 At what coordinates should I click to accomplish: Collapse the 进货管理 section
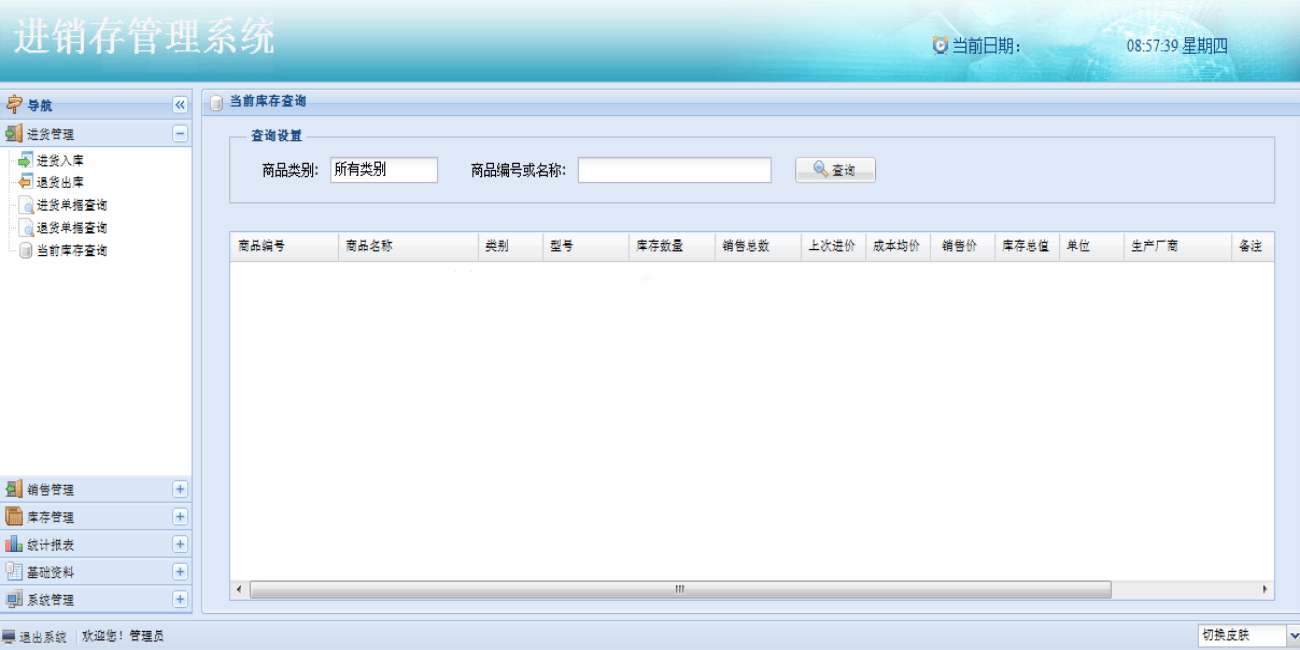178,131
